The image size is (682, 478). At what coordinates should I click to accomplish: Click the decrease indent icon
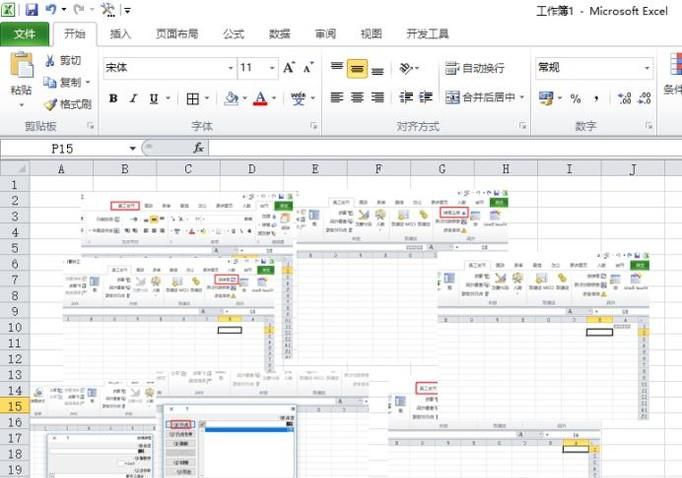click(406, 97)
